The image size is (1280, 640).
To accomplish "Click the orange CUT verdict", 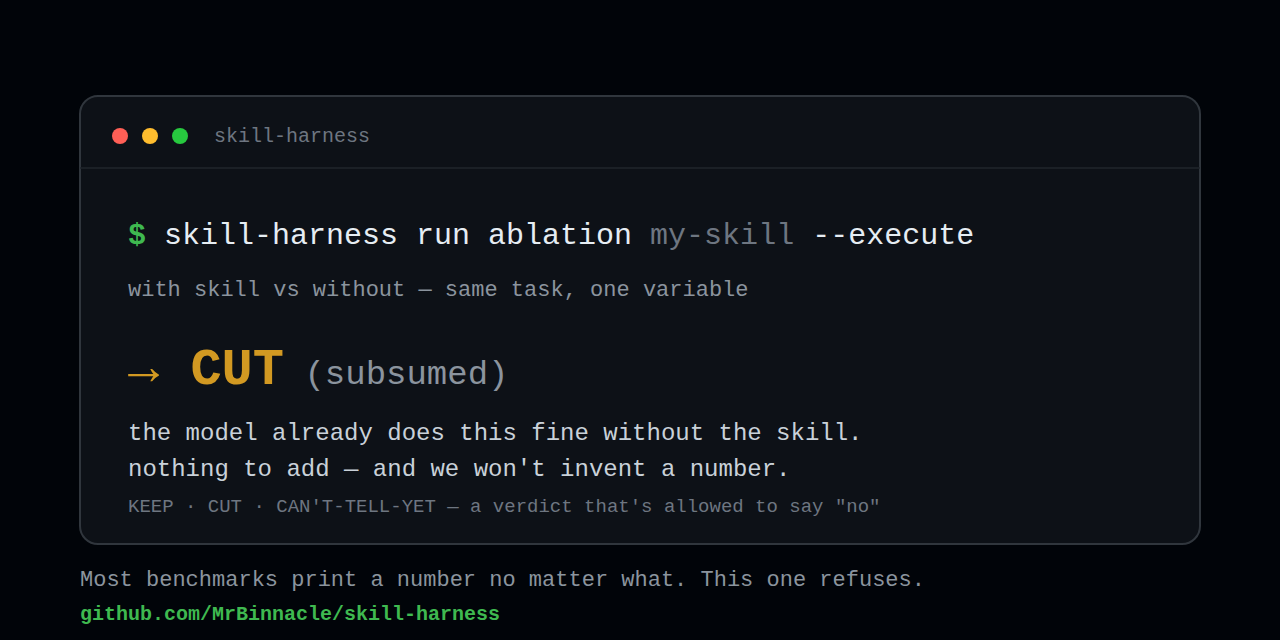I will (x=236, y=369).
